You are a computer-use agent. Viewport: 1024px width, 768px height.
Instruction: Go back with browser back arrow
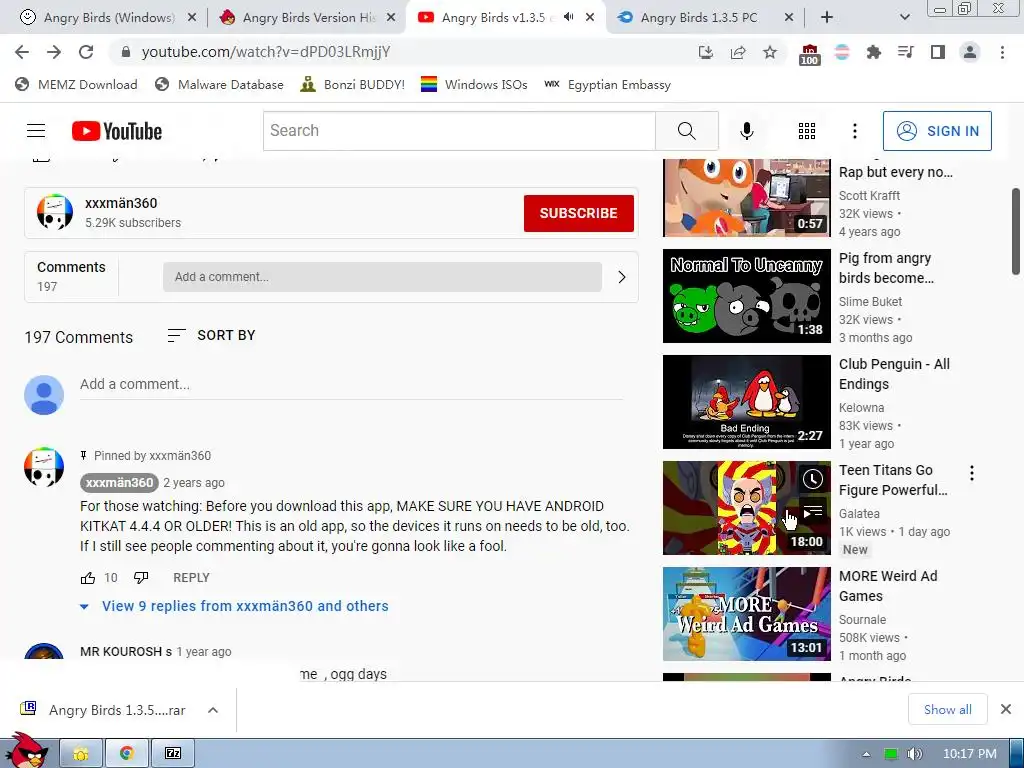[x=22, y=52]
